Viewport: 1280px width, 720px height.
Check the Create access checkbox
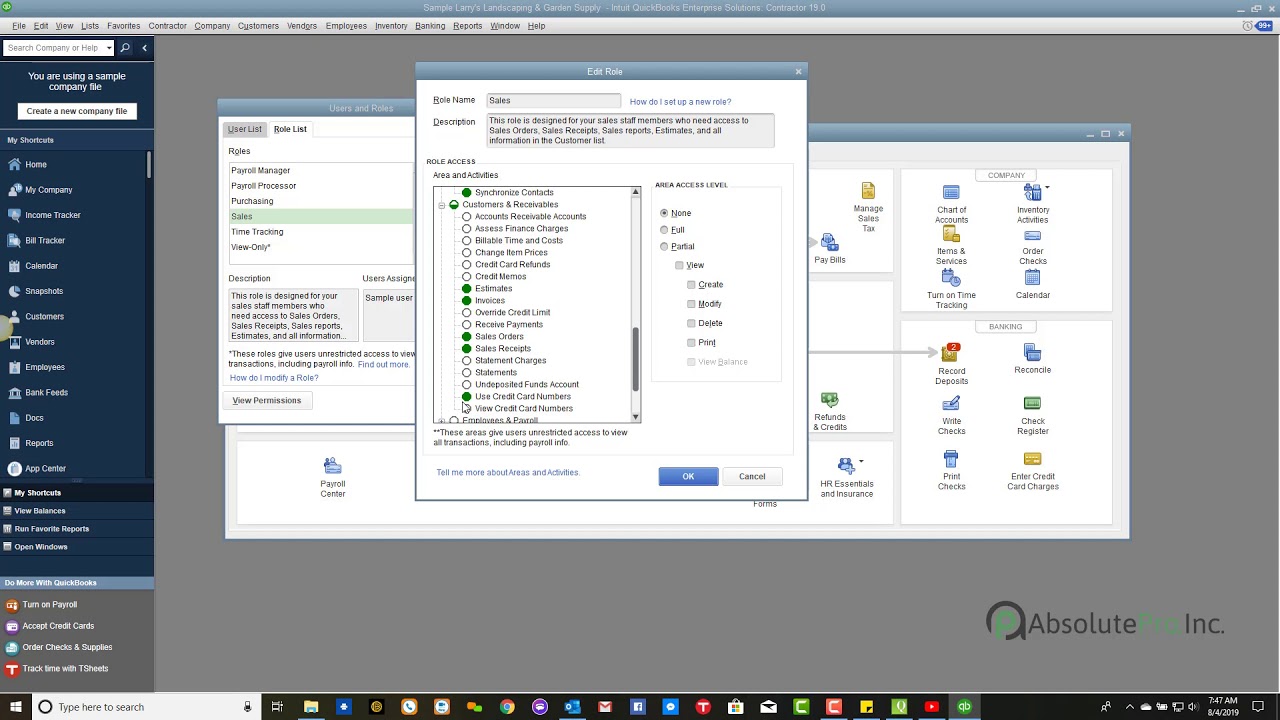691,285
